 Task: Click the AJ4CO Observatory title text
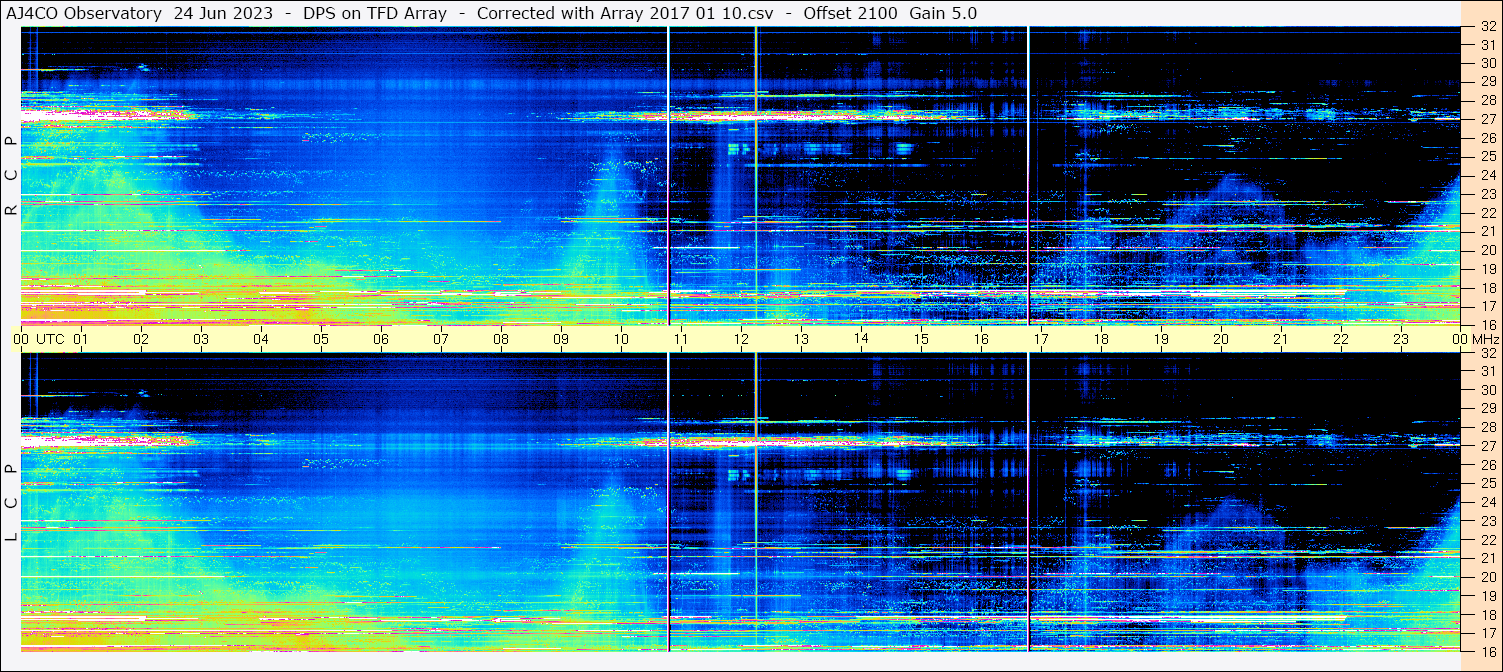[84, 13]
